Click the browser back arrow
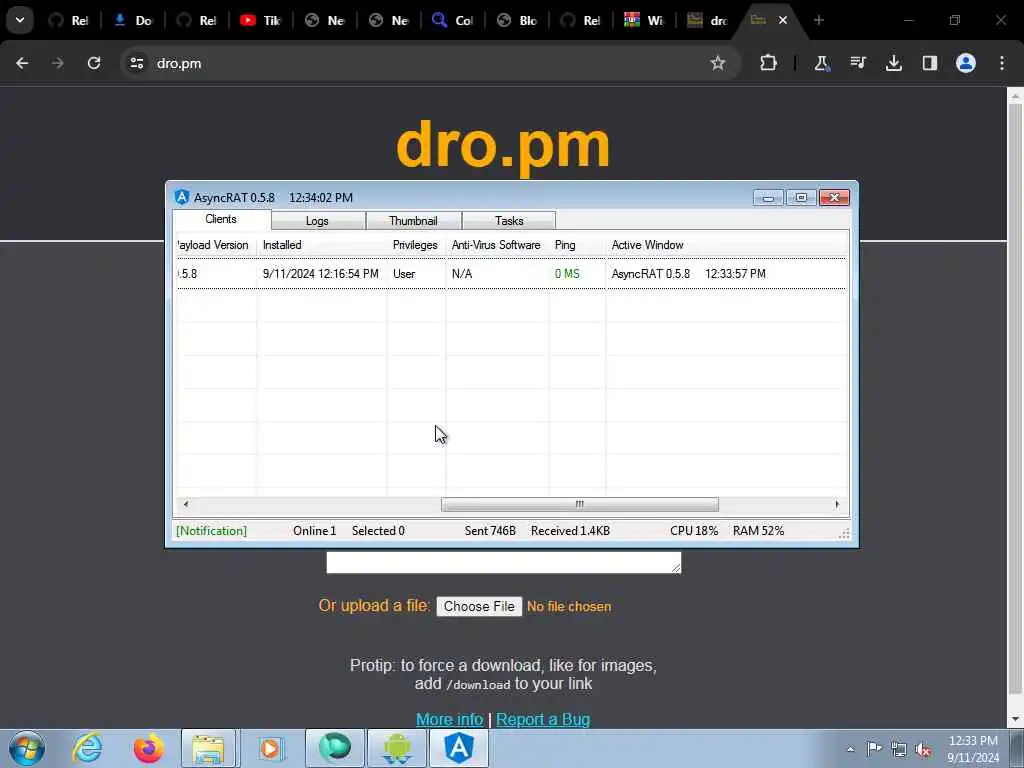This screenshot has height=768, width=1024. coord(22,63)
